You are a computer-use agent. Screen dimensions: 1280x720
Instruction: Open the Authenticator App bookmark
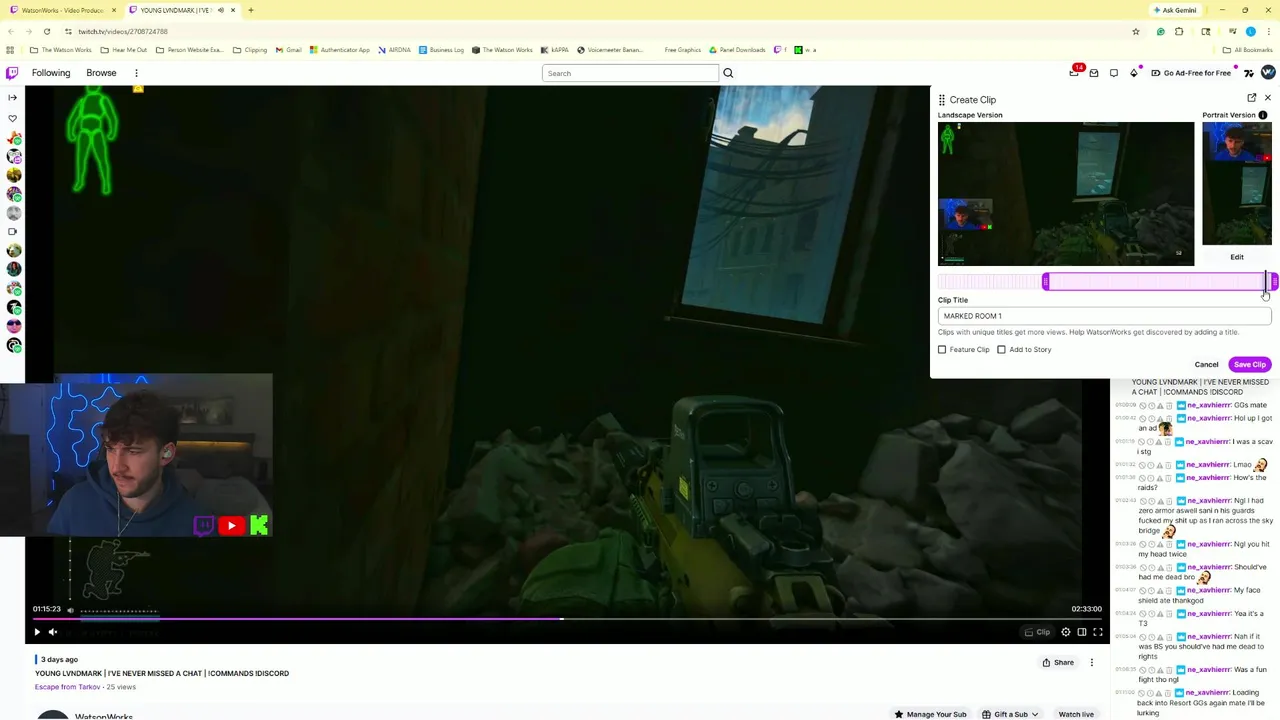click(x=340, y=50)
